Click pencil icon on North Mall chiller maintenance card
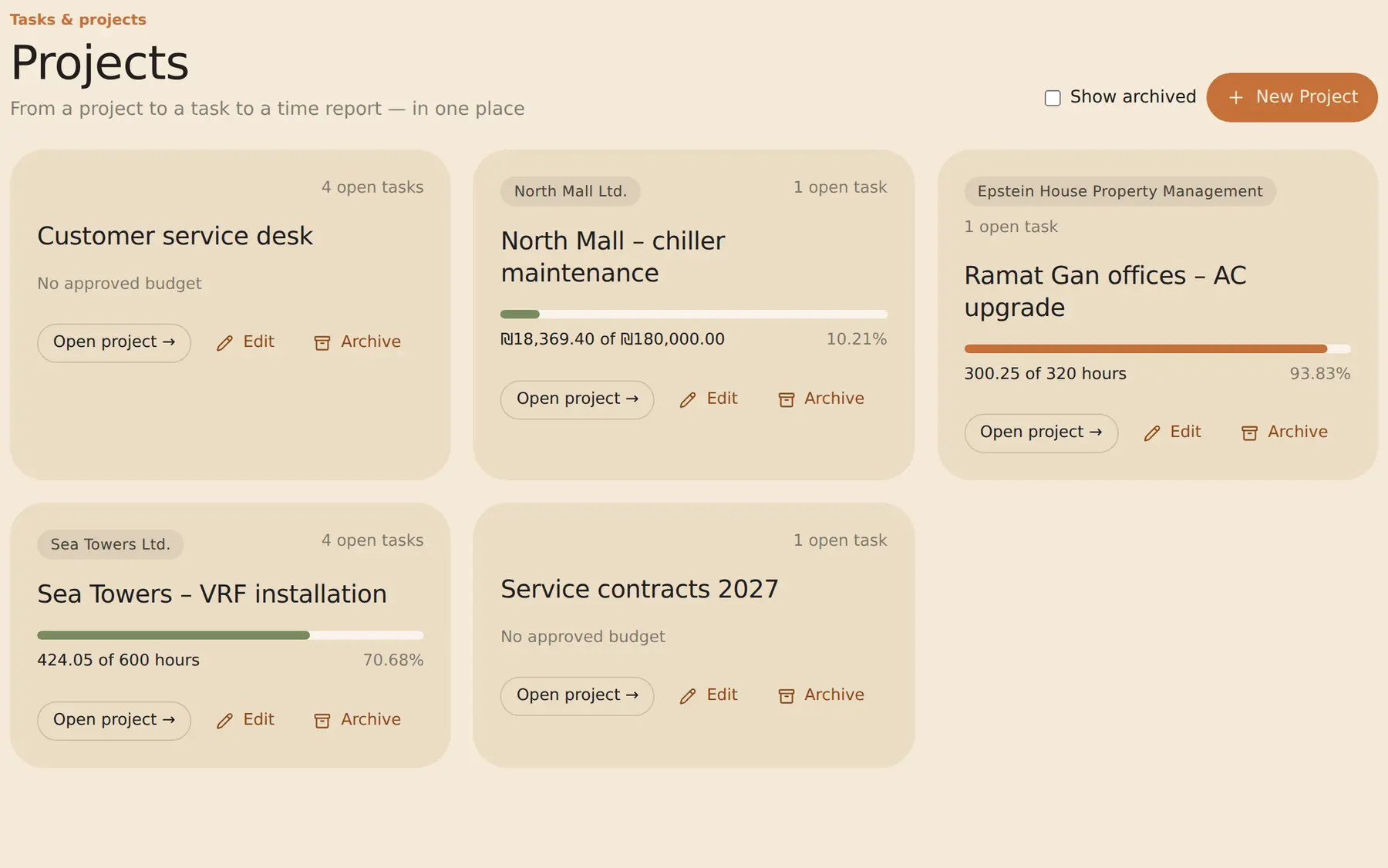Image resolution: width=1388 pixels, height=868 pixels. 688,400
